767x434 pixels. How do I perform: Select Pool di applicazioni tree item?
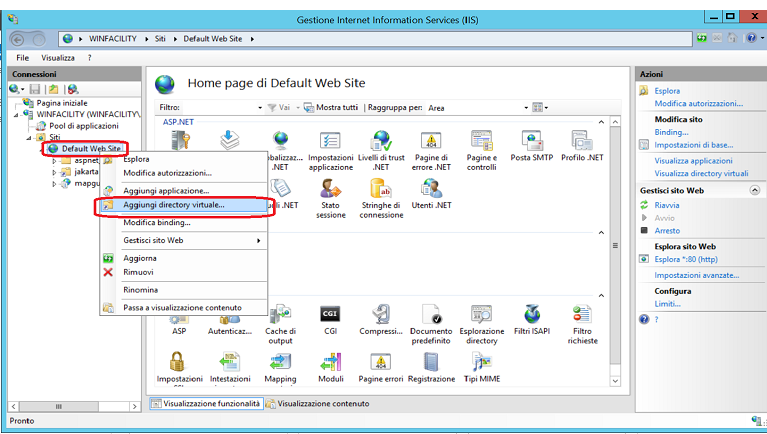84,126
